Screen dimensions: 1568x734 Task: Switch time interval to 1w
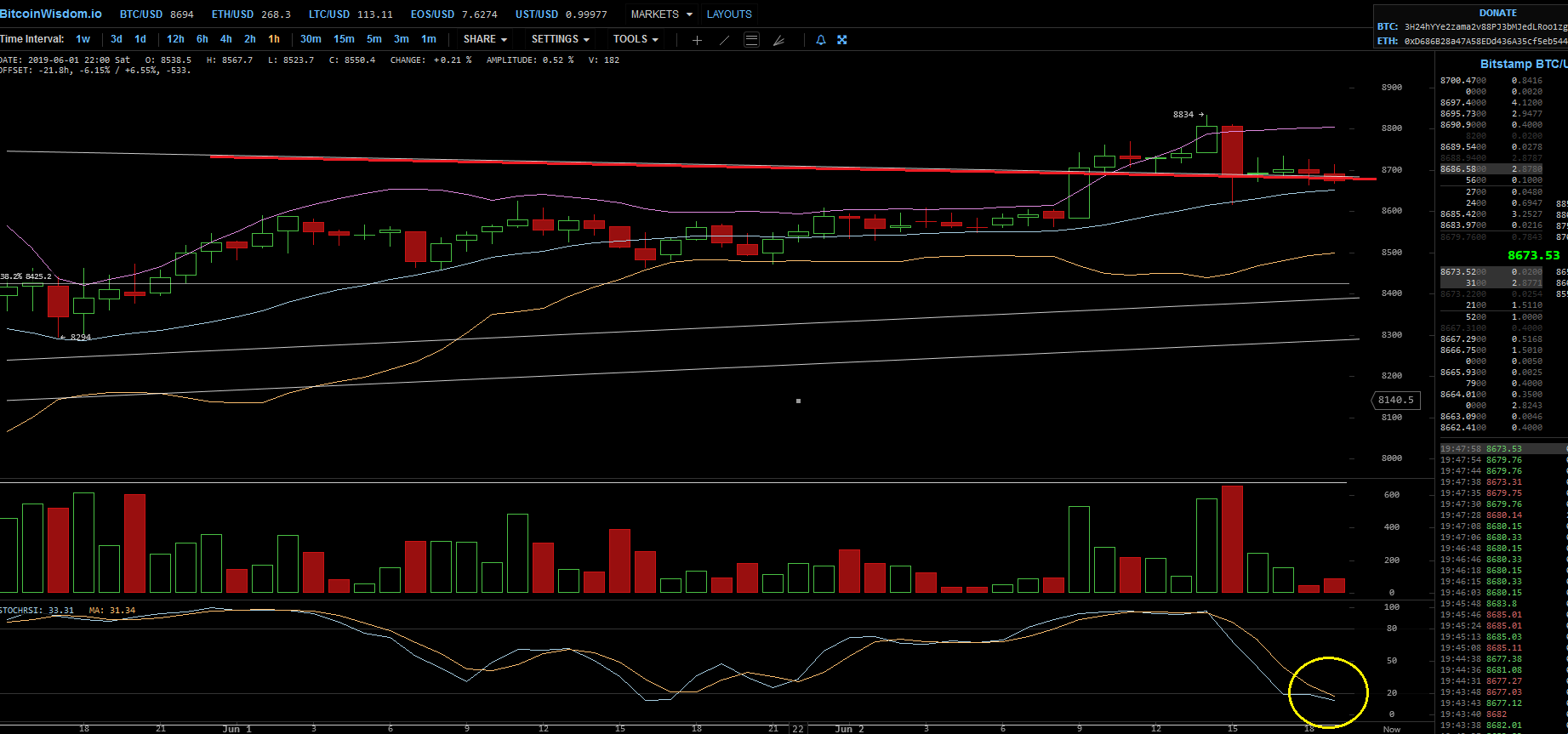[83, 39]
